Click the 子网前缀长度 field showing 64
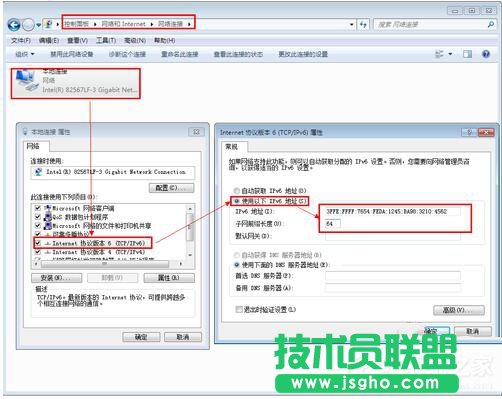The height and width of the screenshot is (399, 502). click(333, 224)
